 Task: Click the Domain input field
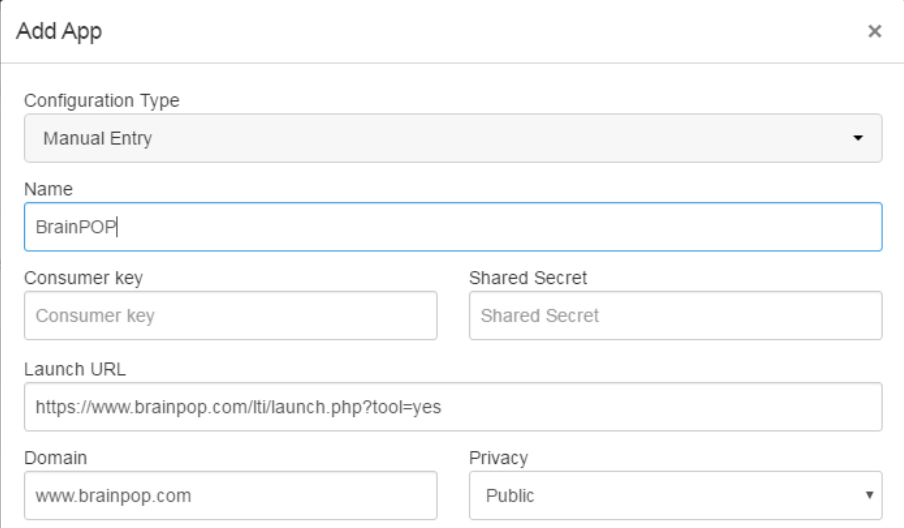[x=231, y=495]
